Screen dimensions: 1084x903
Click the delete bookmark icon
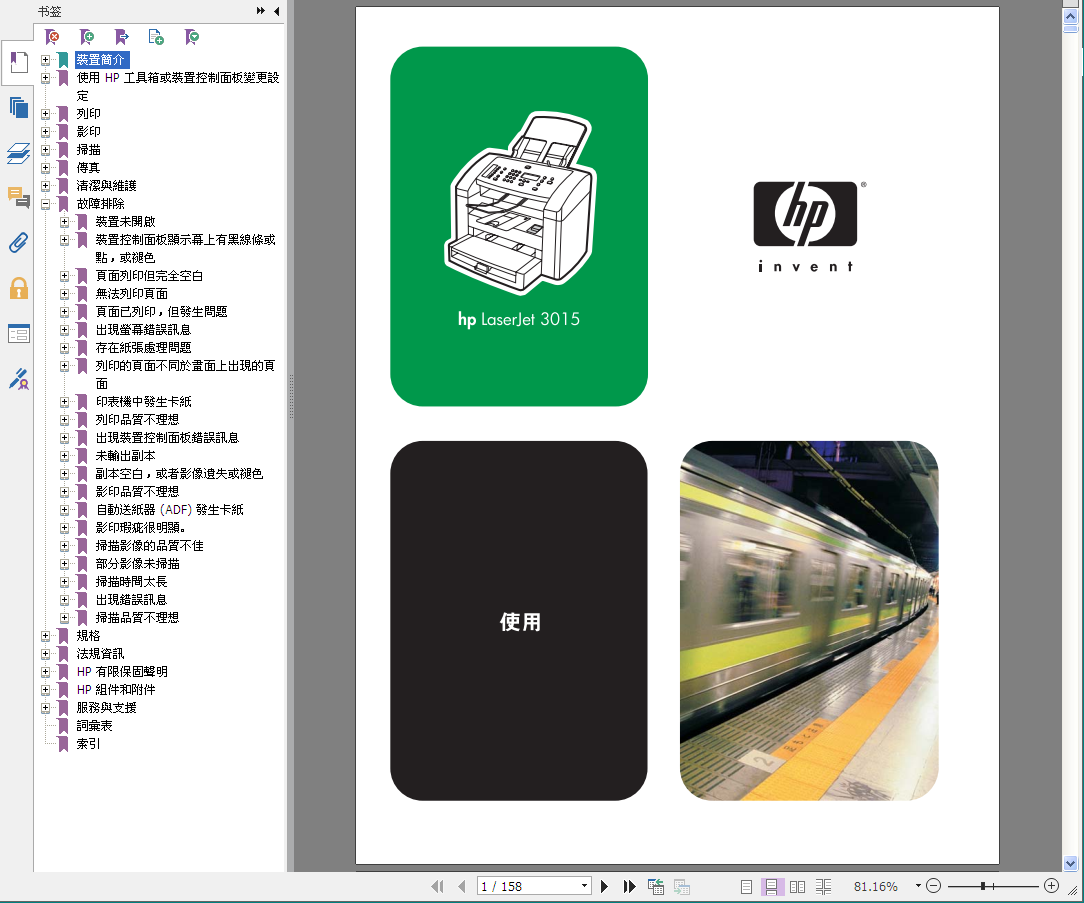[52, 37]
